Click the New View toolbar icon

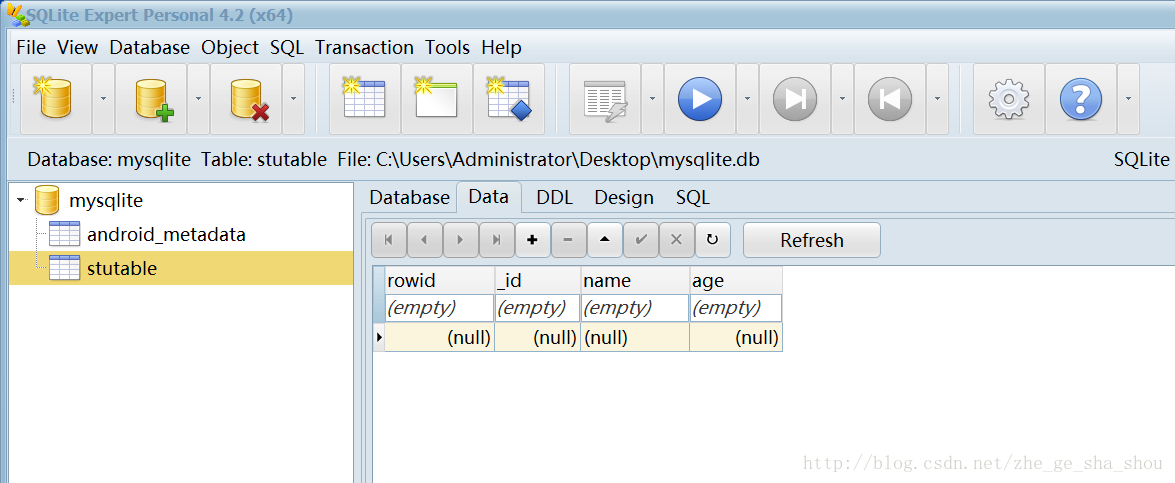[x=437, y=99]
